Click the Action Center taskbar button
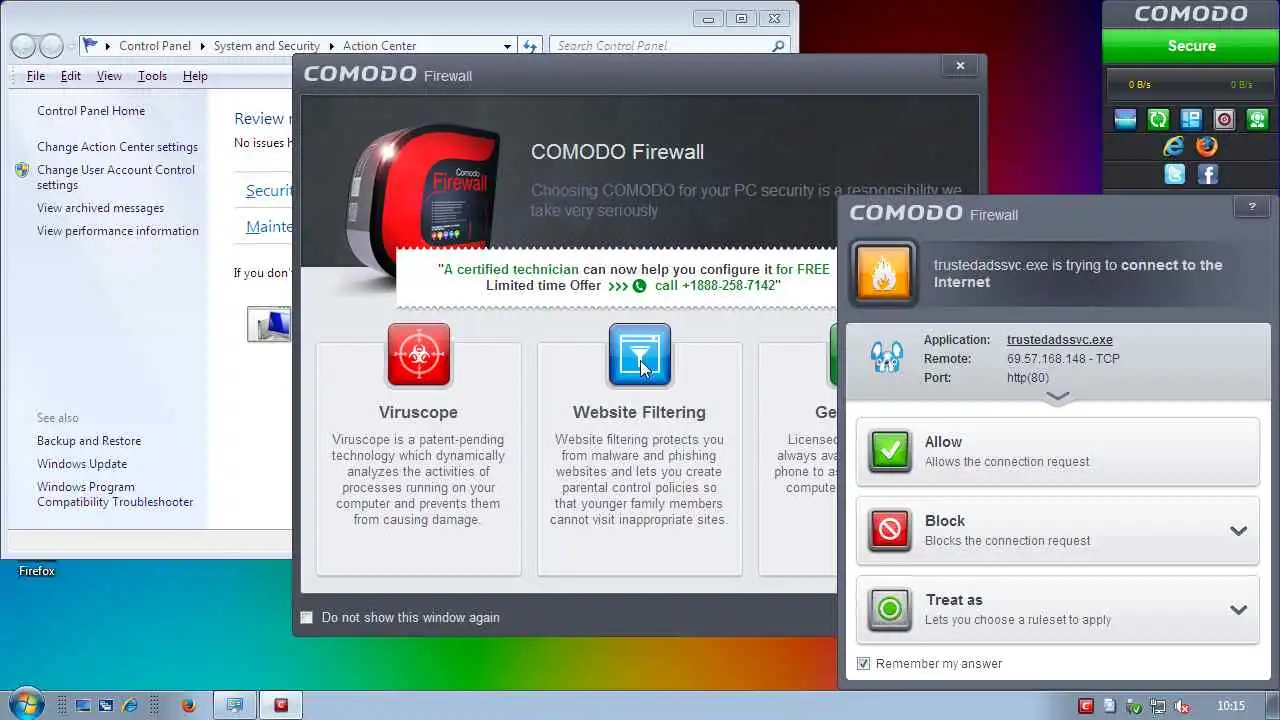The height and width of the screenshot is (720, 1280). (x=235, y=705)
